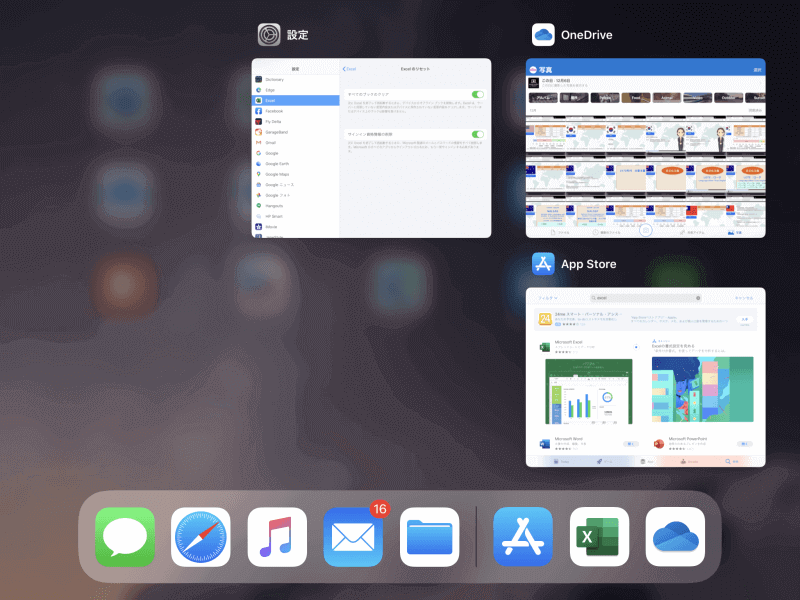Select GarageBand in the Settings sidebar
Viewport: 800px width, 600px height.
point(295,132)
